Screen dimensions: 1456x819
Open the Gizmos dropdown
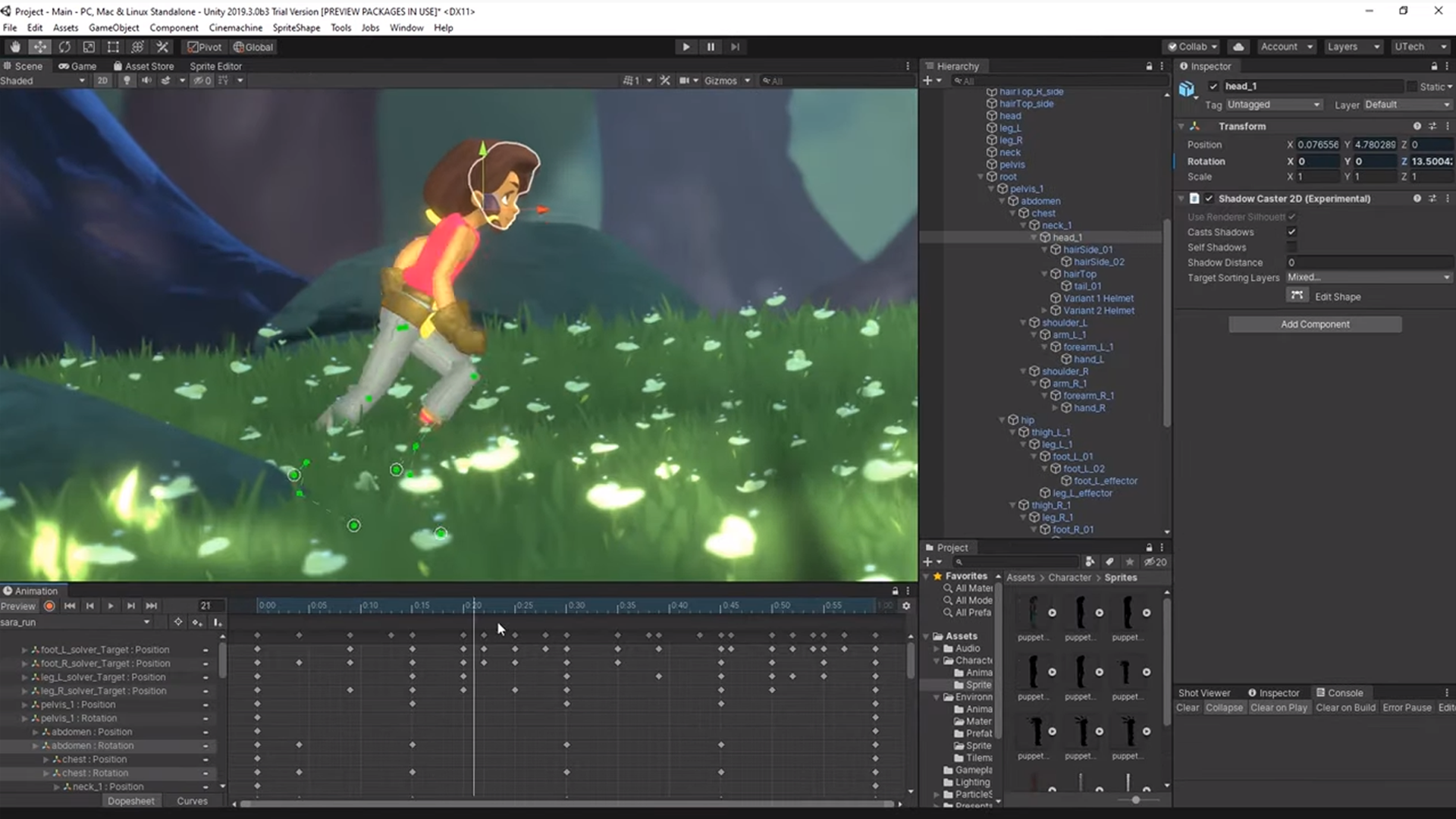click(x=726, y=80)
